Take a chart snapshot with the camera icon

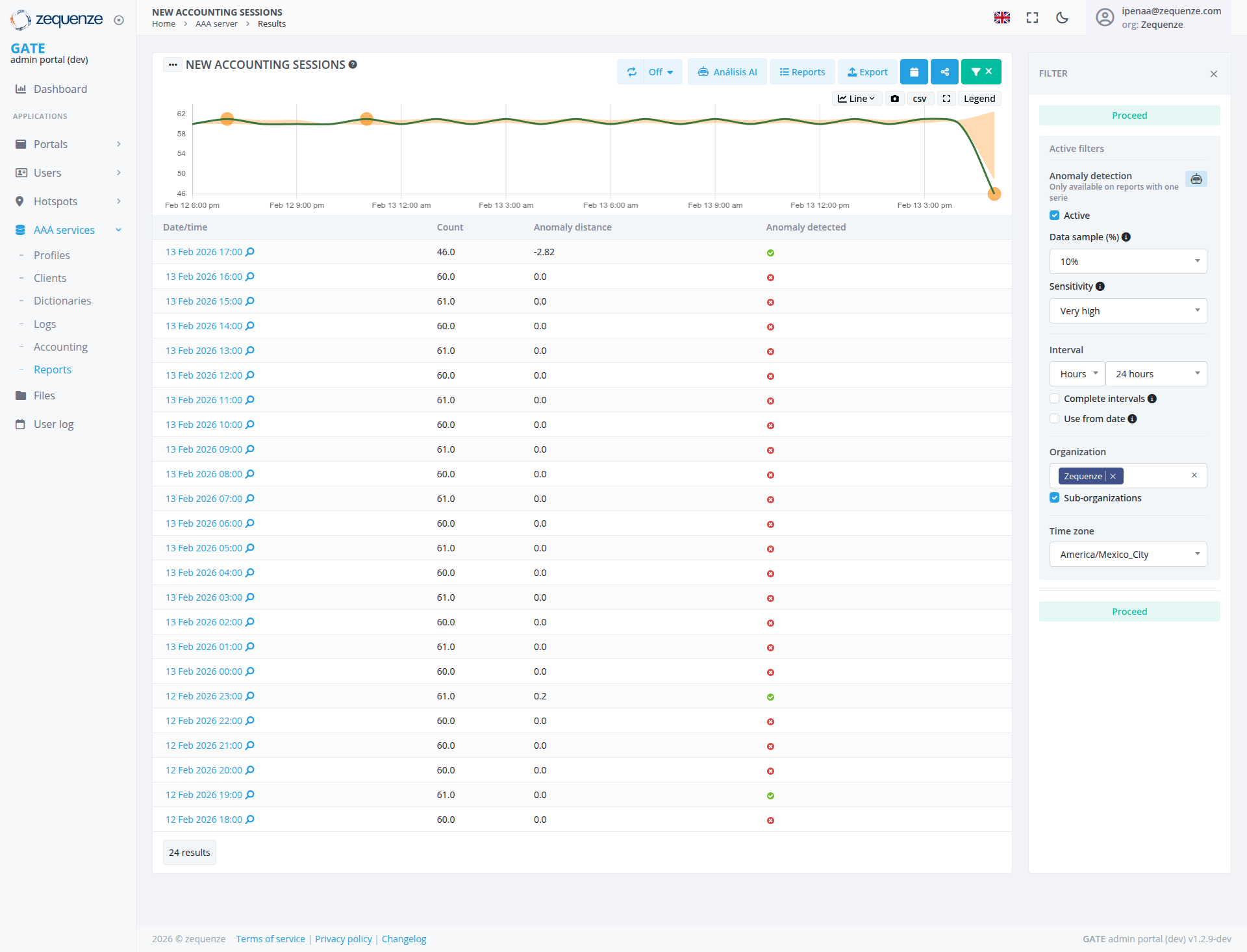tap(894, 98)
